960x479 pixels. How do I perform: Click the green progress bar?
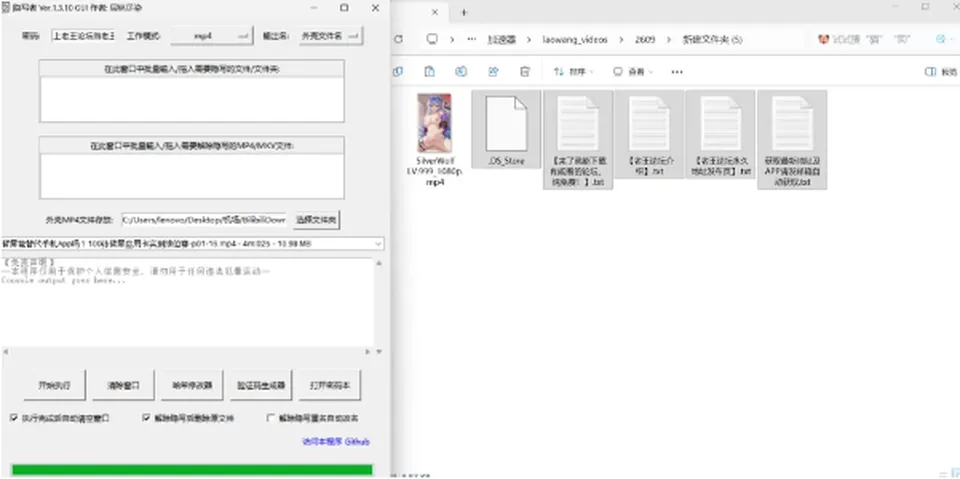point(192,470)
